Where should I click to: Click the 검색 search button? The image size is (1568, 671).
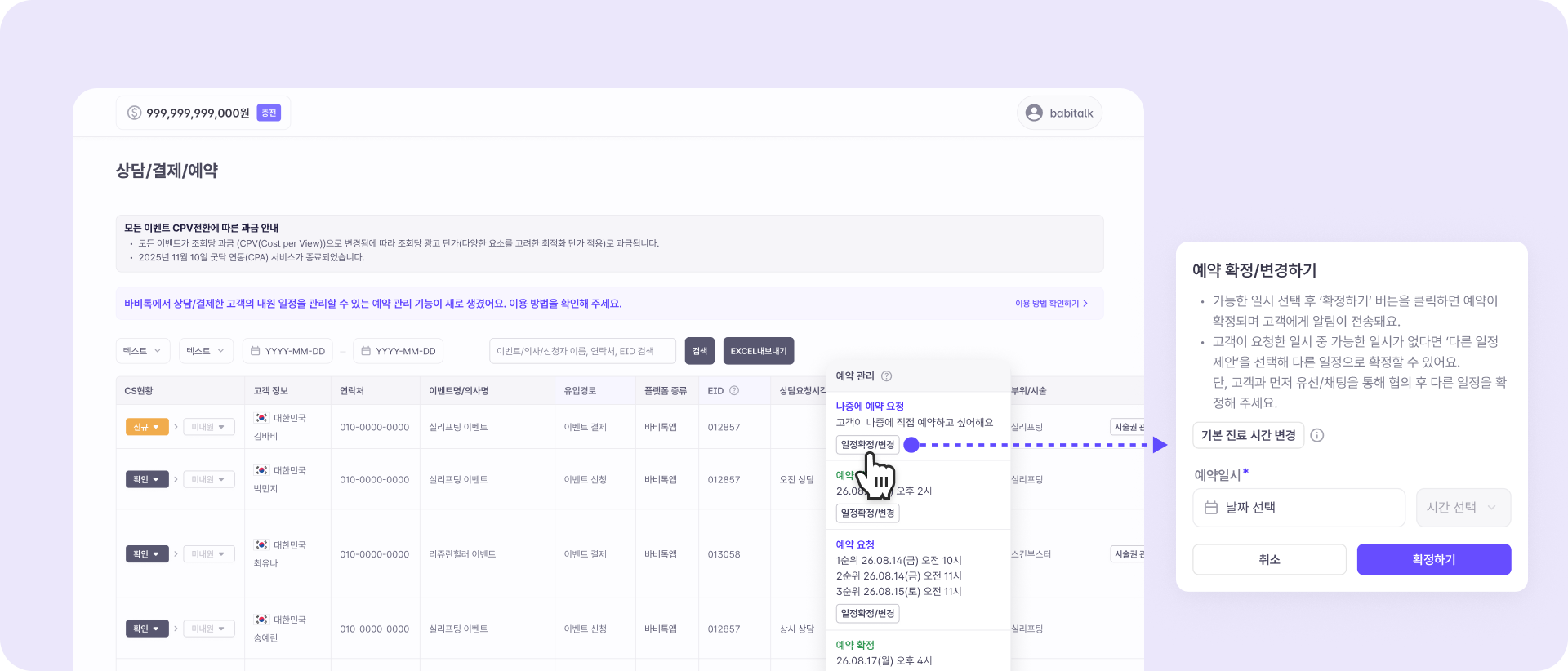(x=700, y=351)
